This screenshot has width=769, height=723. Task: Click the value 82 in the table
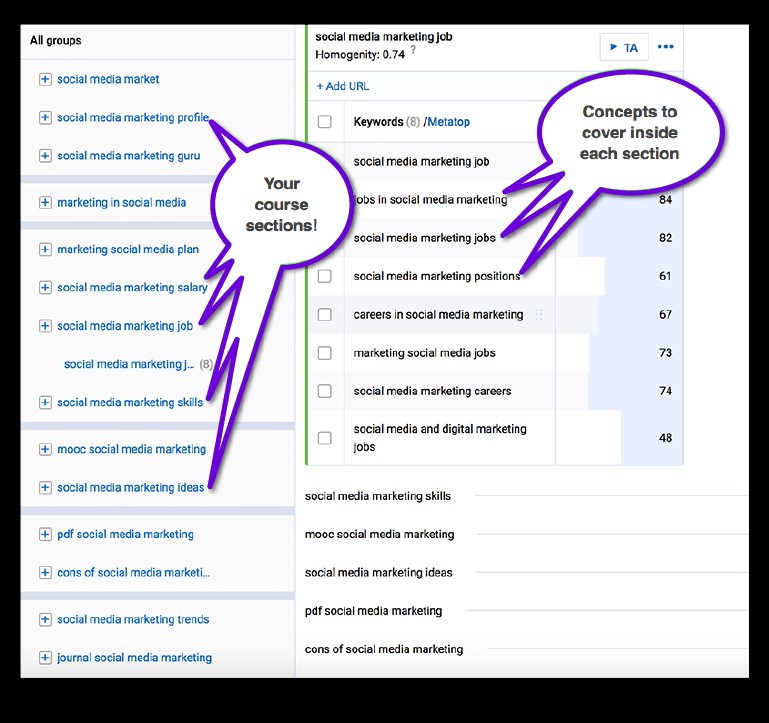click(x=665, y=238)
